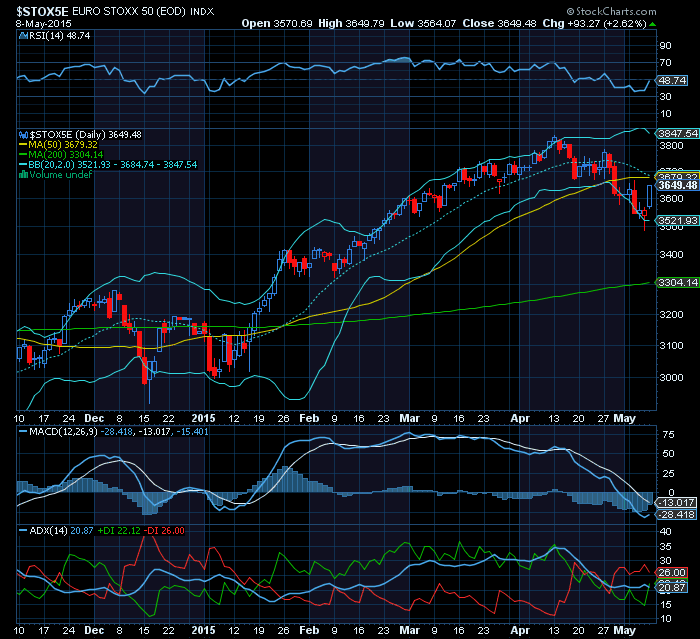The height and width of the screenshot is (639, 700).
Task: Click the Apr label on ADX panel date axis
Action: coord(520,631)
